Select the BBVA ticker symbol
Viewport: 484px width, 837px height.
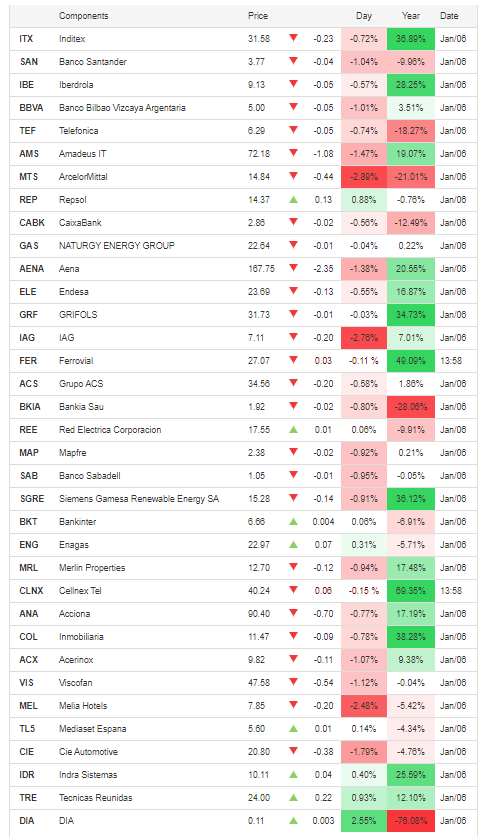(31, 108)
